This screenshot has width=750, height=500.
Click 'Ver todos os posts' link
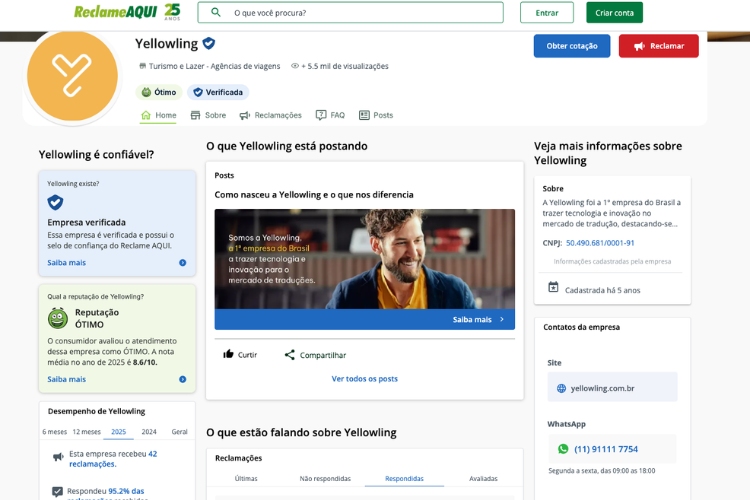click(364, 378)
